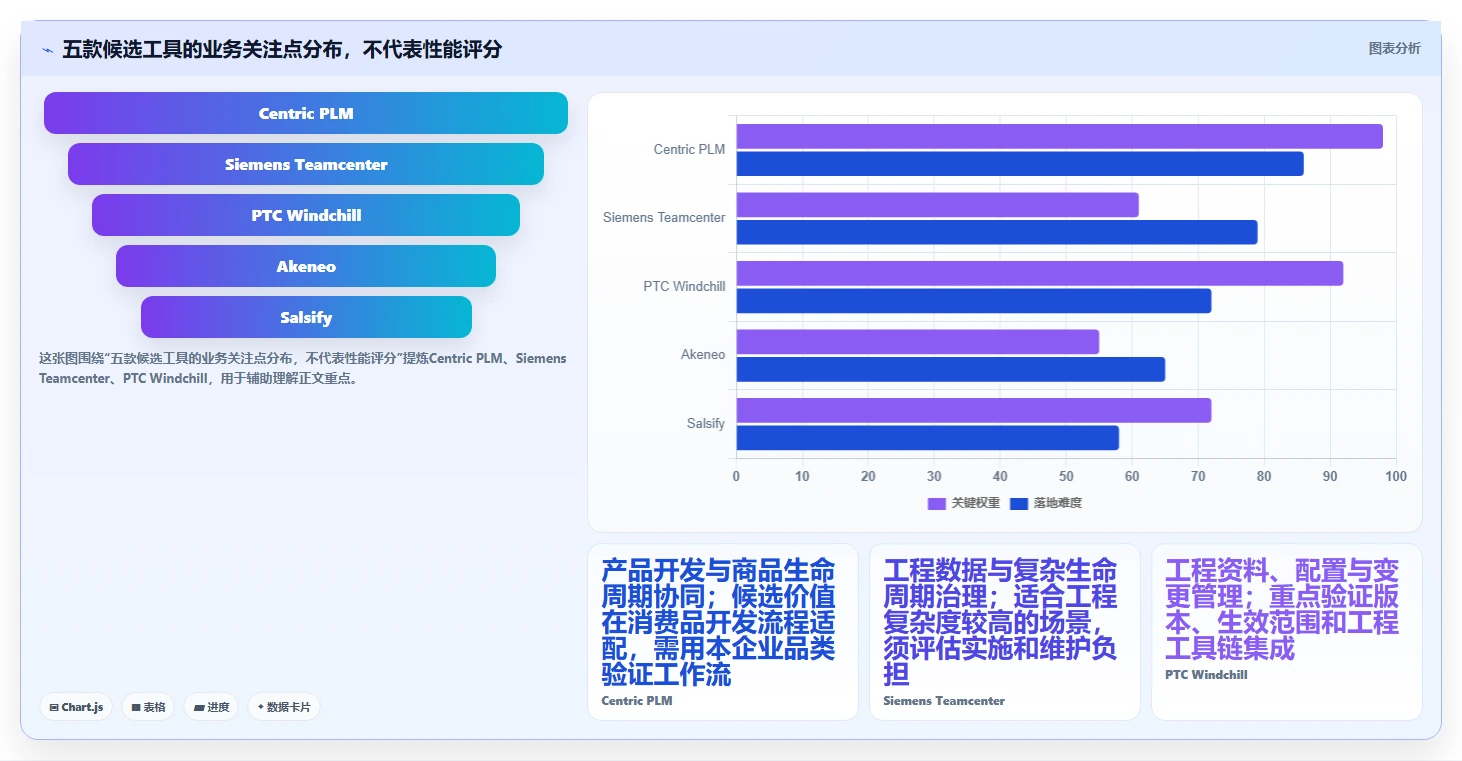This screenshot has height=761, width=1462.
Task: Click the x-axis tick label 70
Action: pos(1199,476)
